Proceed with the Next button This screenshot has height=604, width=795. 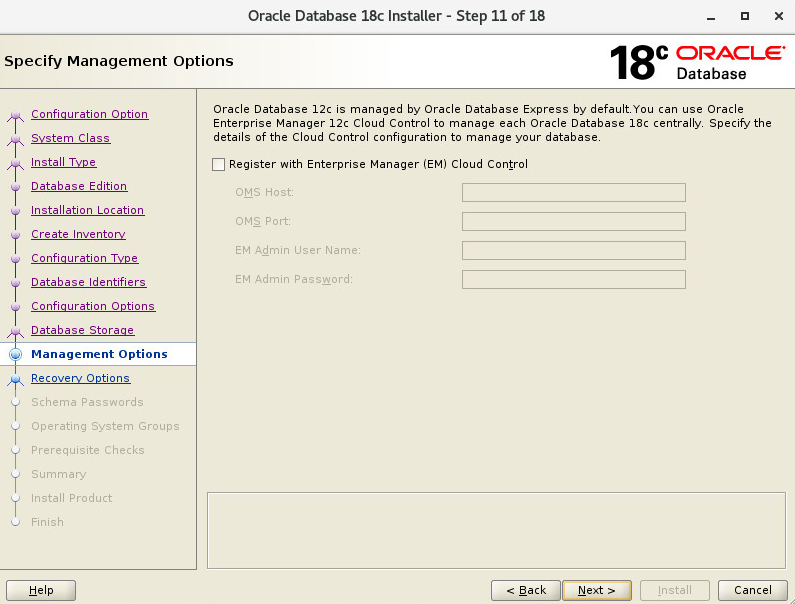click(597, 590)
